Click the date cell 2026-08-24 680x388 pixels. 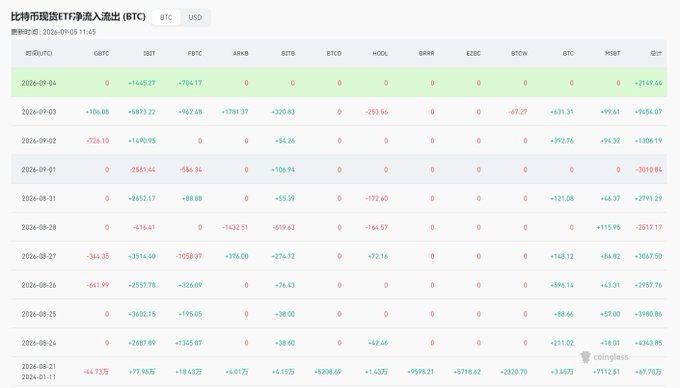(39, 343)
